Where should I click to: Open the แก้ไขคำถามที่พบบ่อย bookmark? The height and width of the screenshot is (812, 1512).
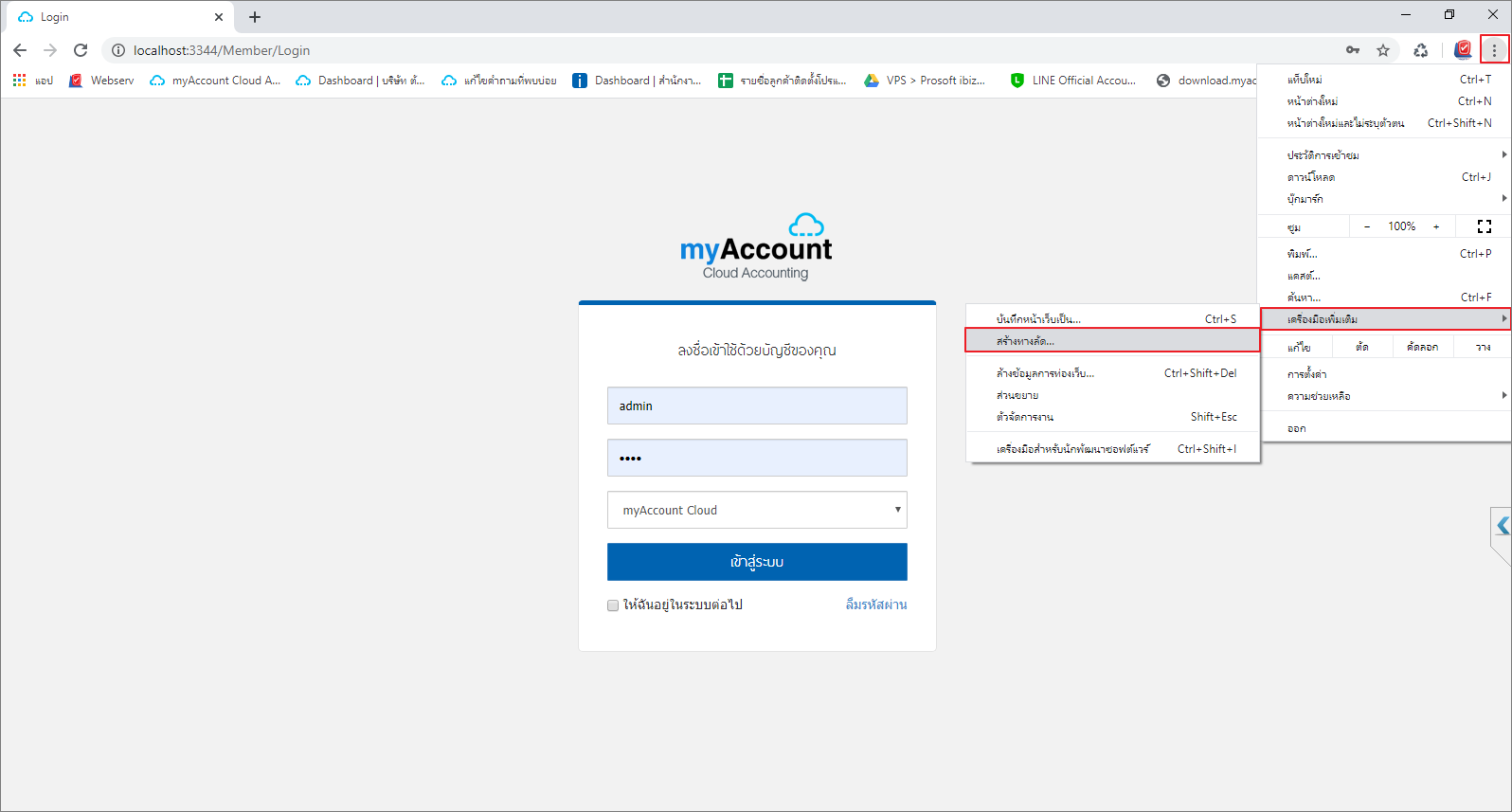[x=499, y=81]
